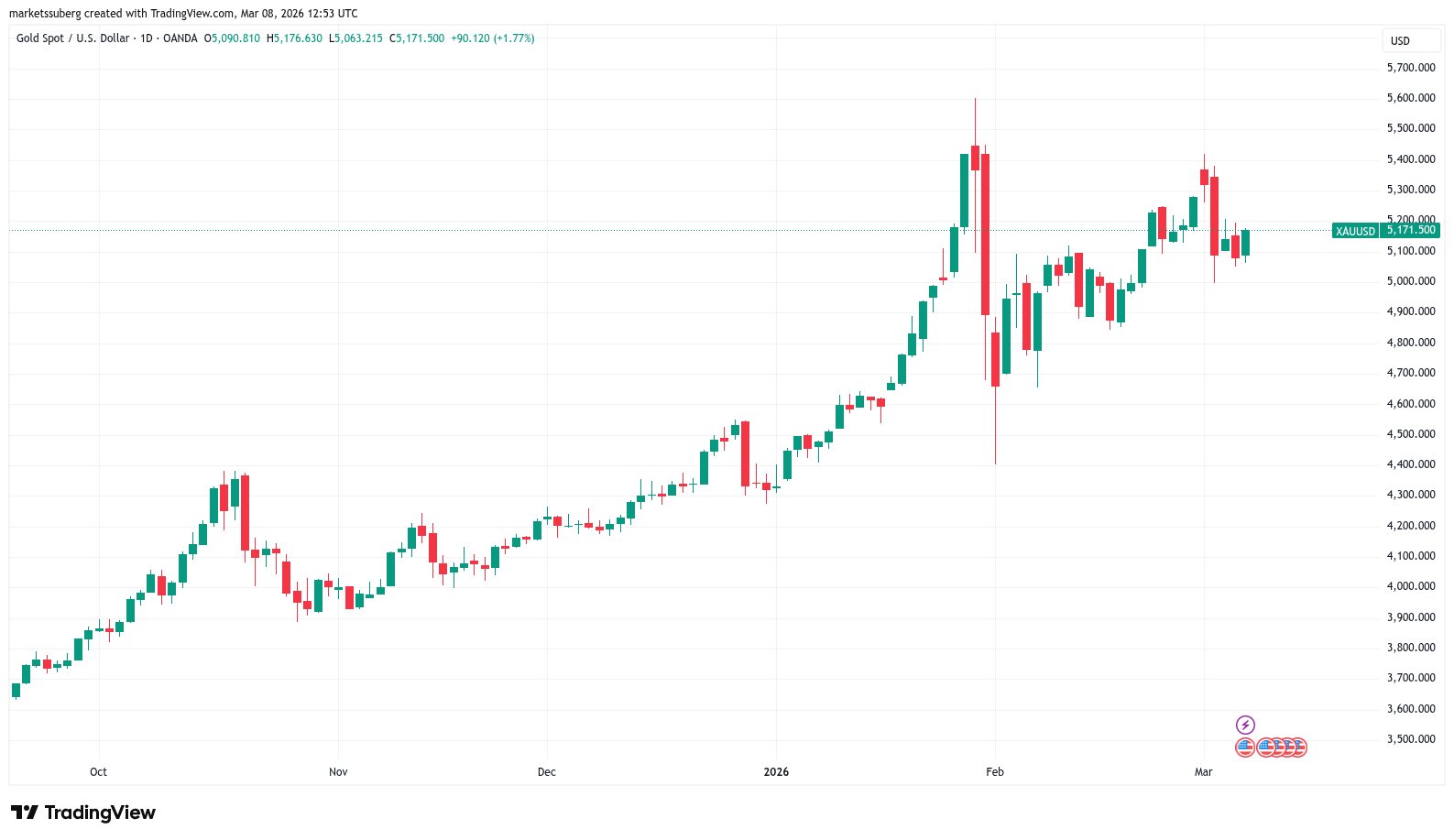Viewport: 1454px width, 840px height.
Task: Click the close value C5,171.500
Action: pyautogui.click(x=417, y=38)
